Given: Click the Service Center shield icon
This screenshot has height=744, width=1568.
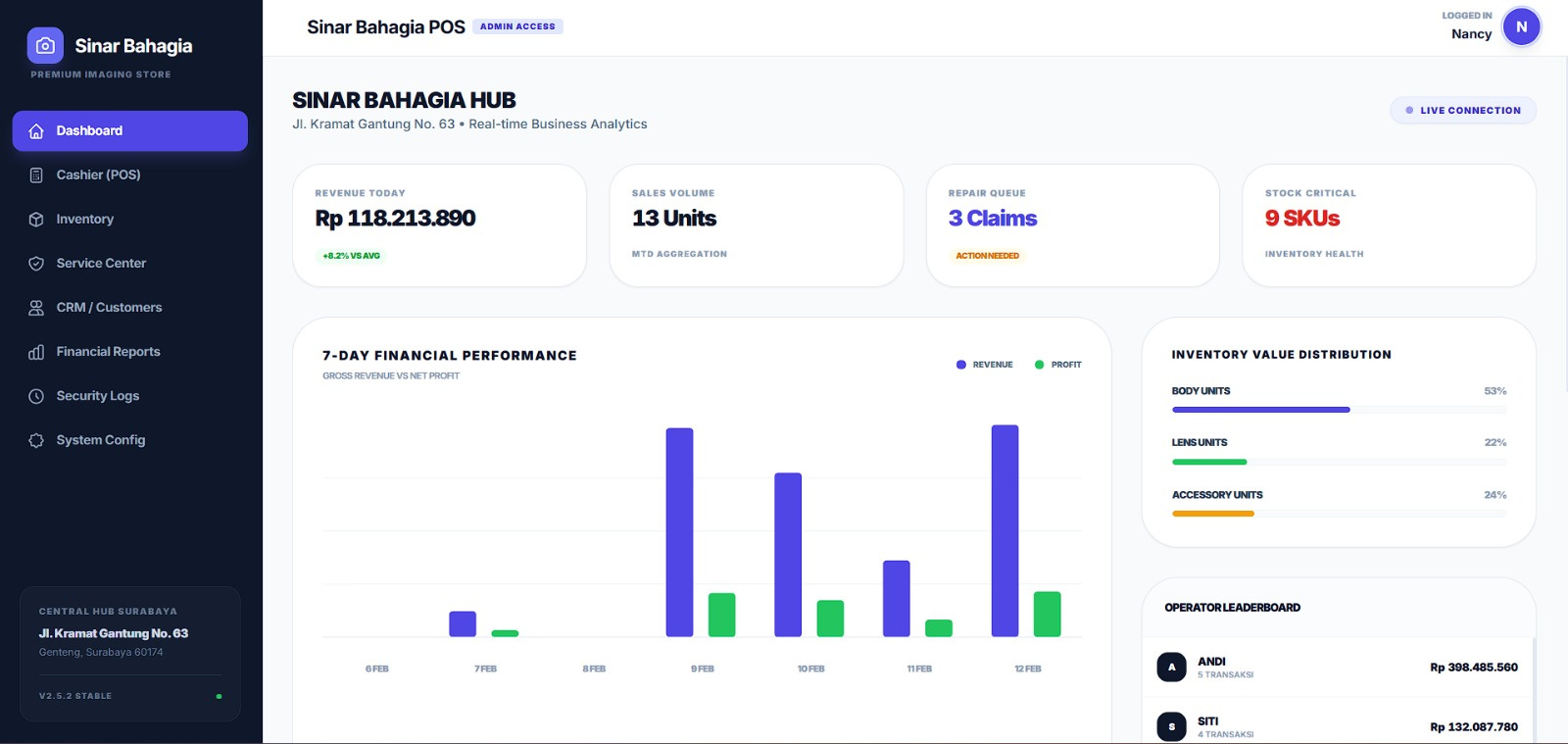Looking at the screenshot, I should (36, 264).
